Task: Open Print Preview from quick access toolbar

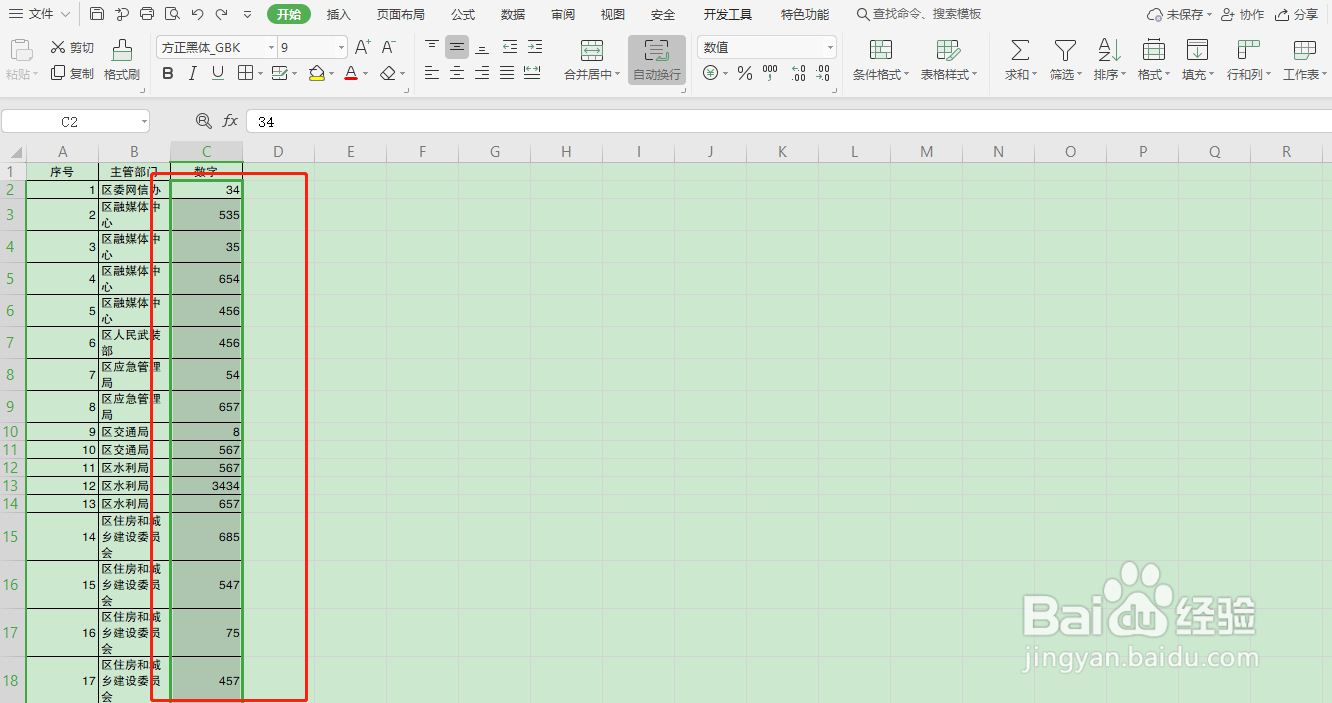Action: click(x=172, y=14)
